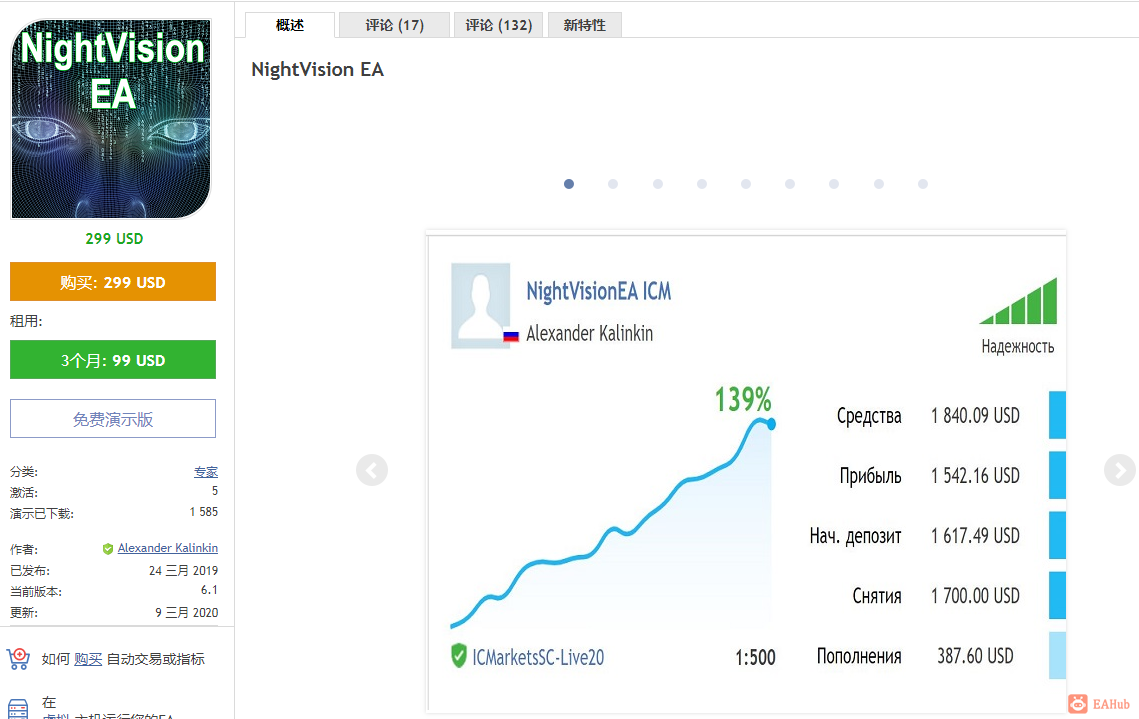Image resolution: width=1139 pixels, height=719 pixels.
Task: Click the Russian flag icon
Action: point(511,336)
